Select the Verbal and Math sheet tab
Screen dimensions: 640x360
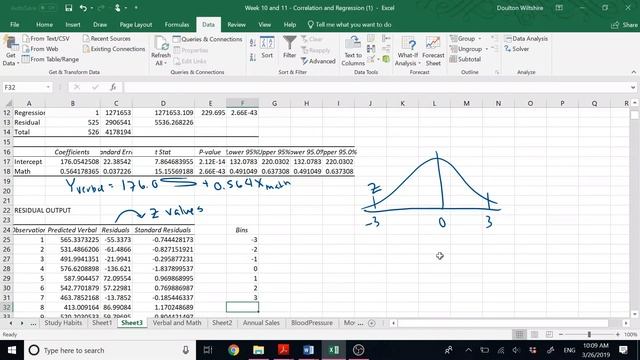pyautogui.click(x=177, y=323)
